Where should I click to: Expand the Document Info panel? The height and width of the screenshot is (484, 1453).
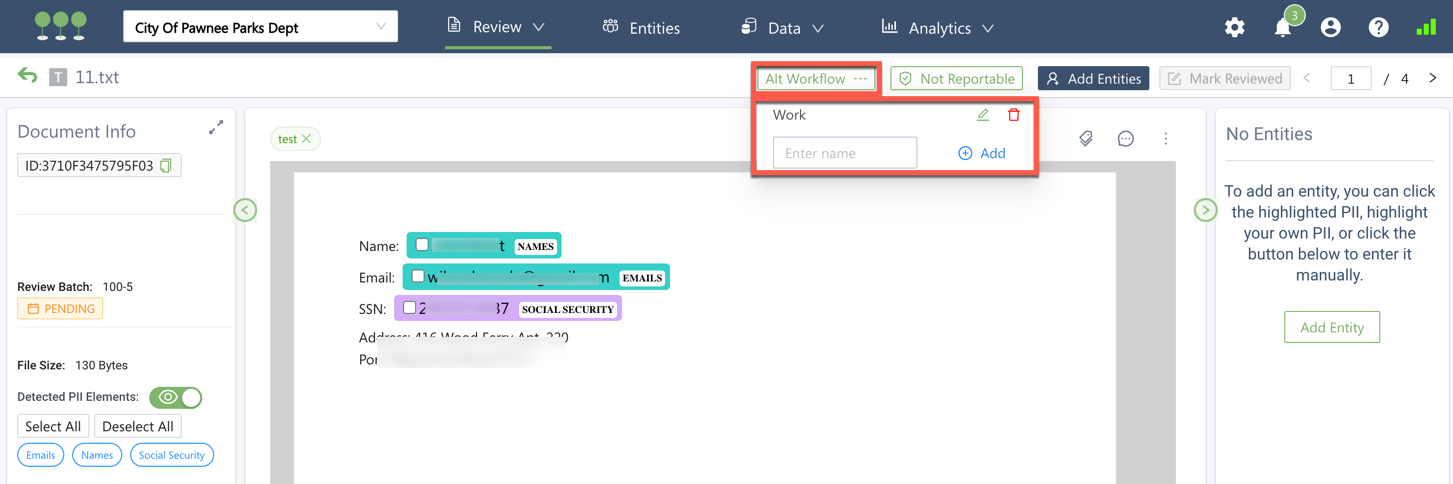[216, 128]
